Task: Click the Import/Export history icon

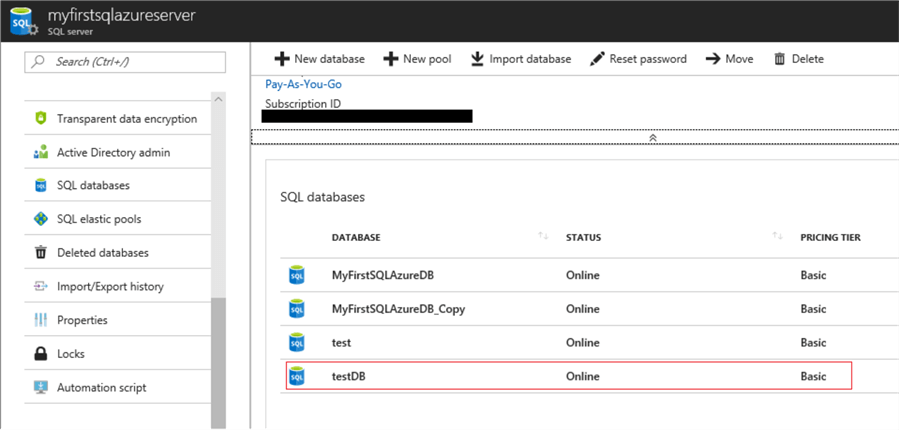Action: tap(41, 287)
